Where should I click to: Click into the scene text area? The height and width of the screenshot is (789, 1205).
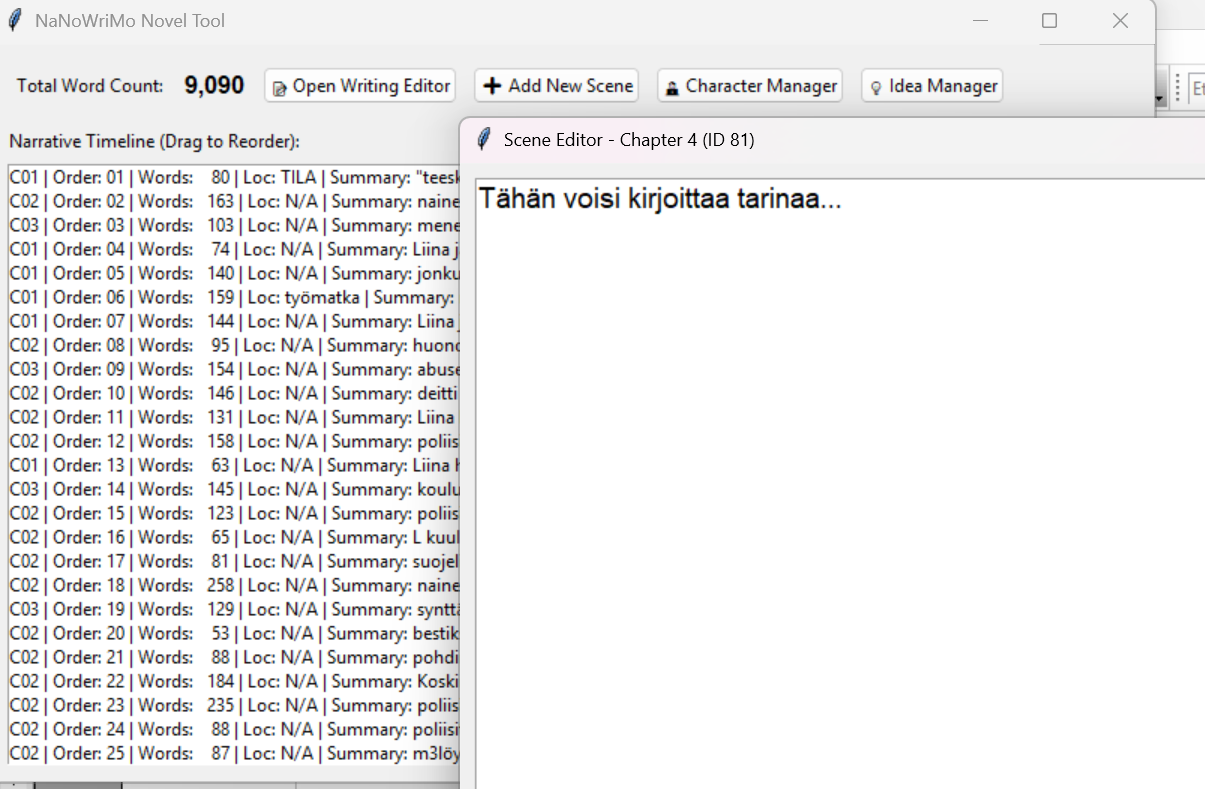coord(840,450)
